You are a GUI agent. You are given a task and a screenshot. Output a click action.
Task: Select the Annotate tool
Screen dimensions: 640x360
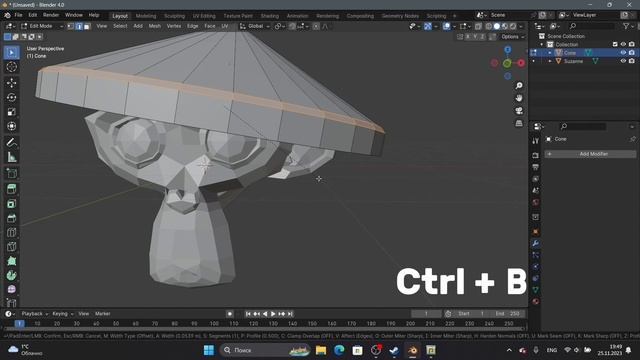11,142
